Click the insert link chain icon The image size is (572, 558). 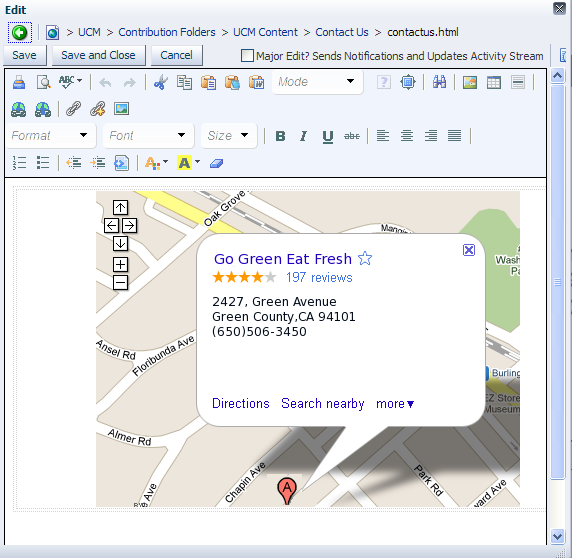tap(73, 109)
